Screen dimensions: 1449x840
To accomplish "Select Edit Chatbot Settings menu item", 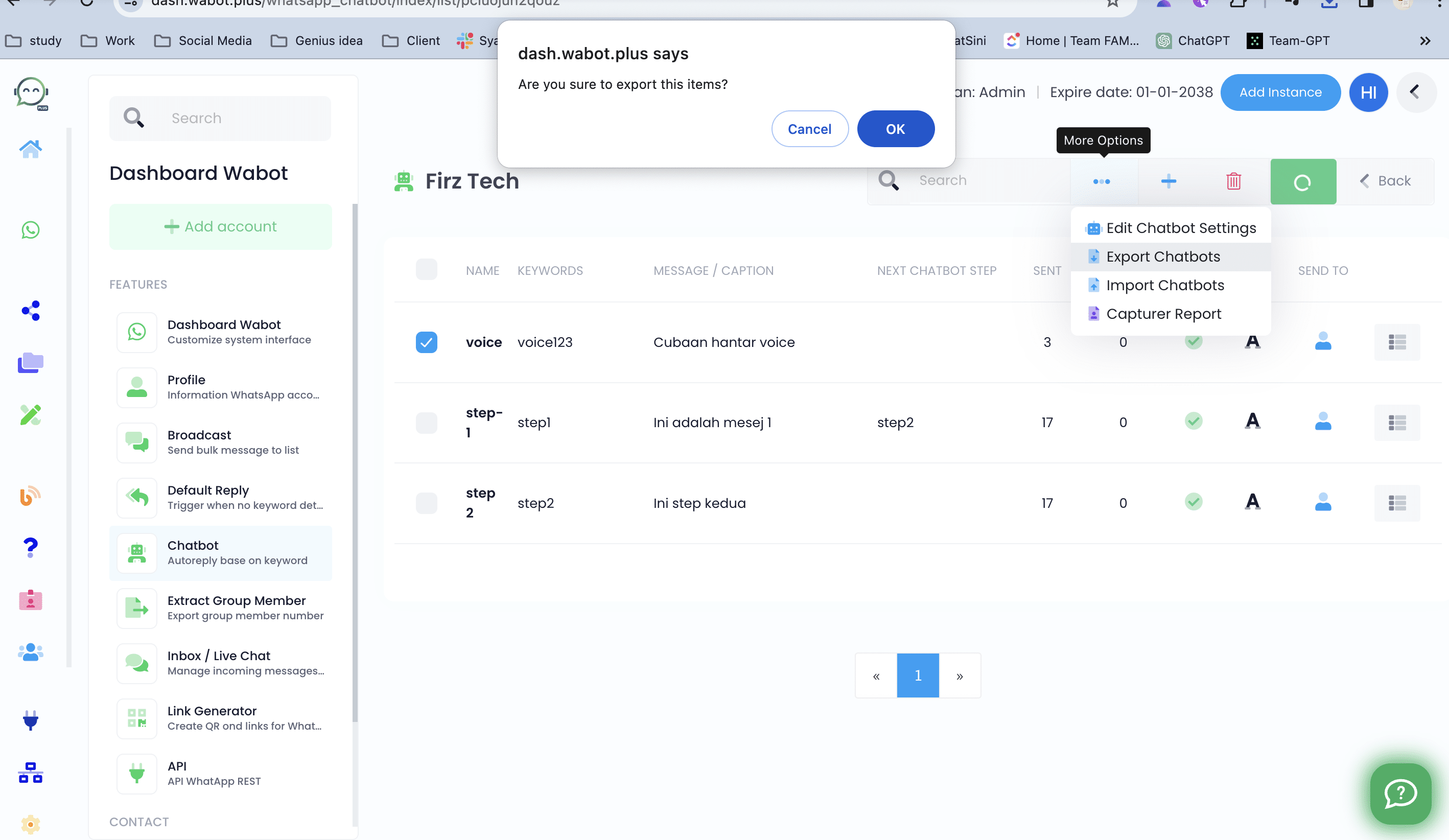I will pos(1171,228).
